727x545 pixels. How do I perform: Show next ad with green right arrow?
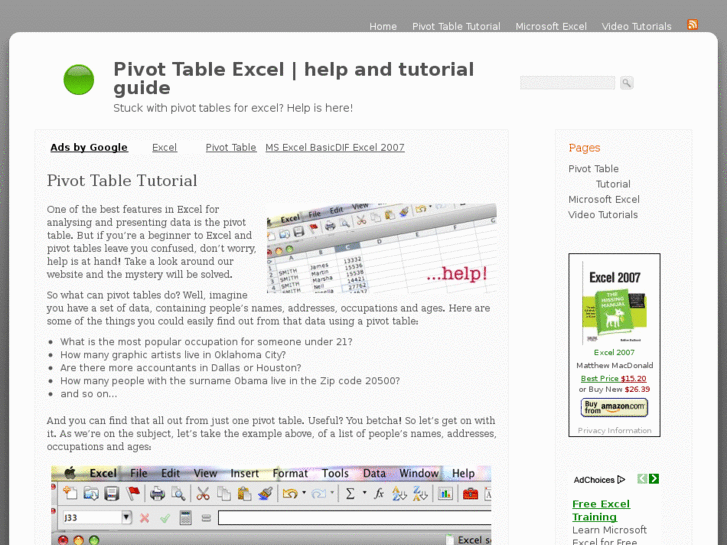(654, 479)
